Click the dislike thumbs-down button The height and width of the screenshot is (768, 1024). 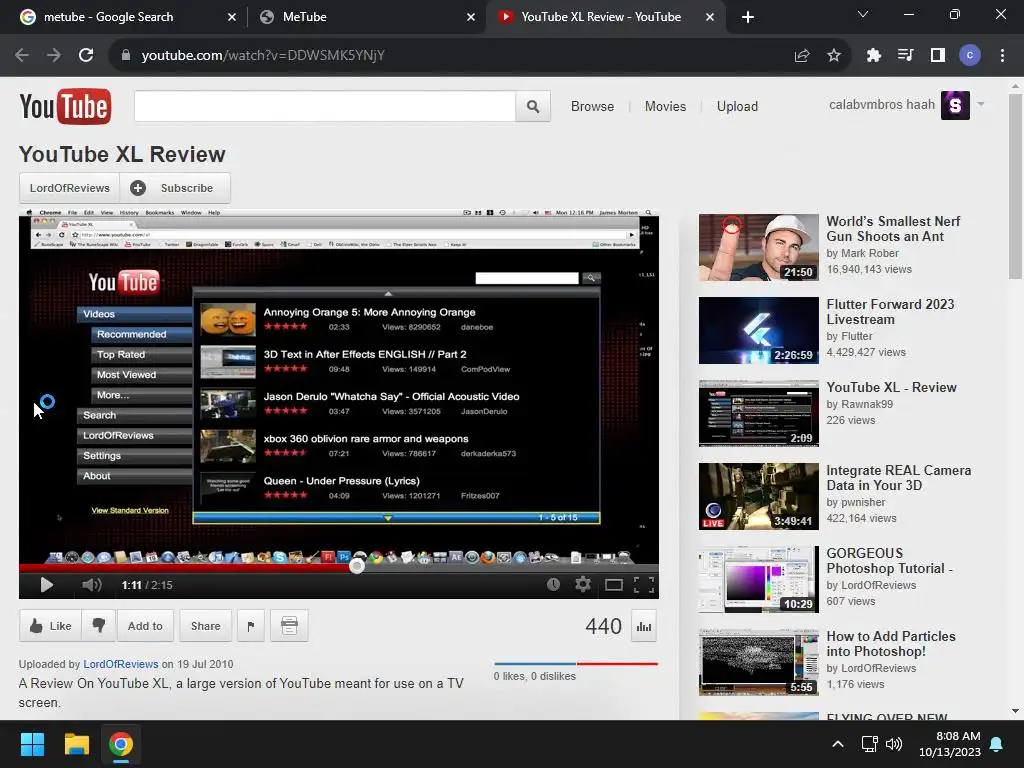coord(99,626)
